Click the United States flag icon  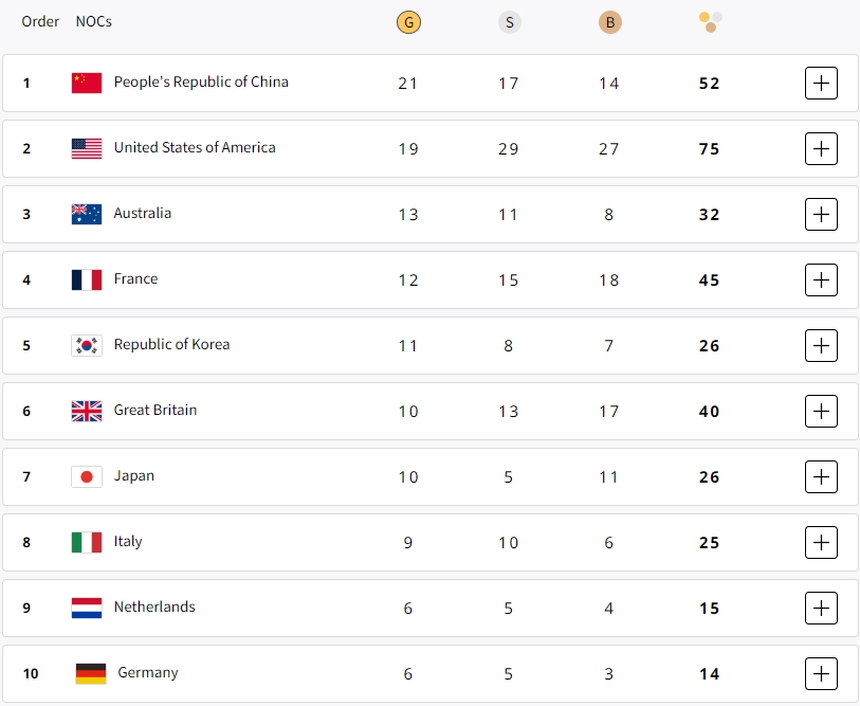click(86, 148)
